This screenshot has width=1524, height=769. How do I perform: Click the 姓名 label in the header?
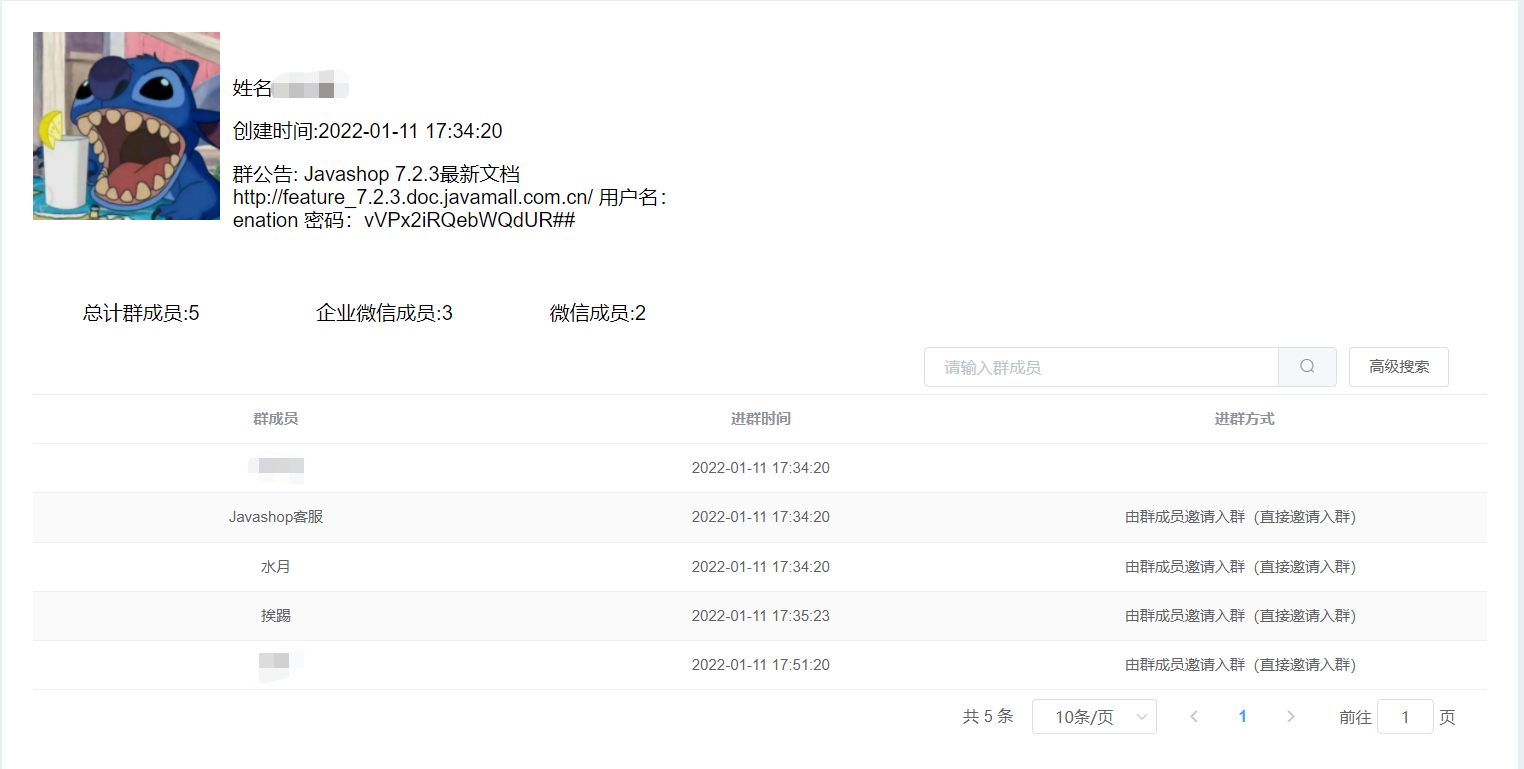[x=253, y=88]
